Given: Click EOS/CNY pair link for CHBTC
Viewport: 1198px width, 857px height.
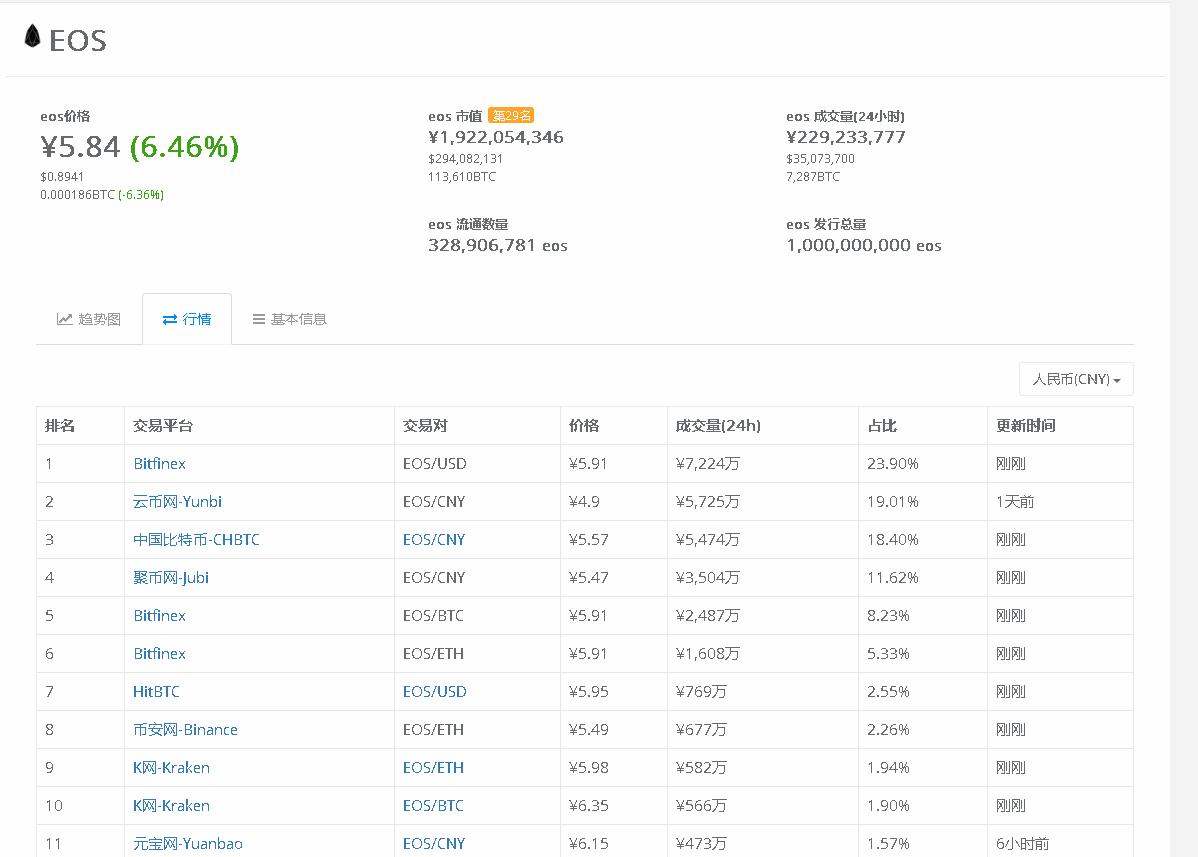Looking at the screenshot, I should point(434,540).
